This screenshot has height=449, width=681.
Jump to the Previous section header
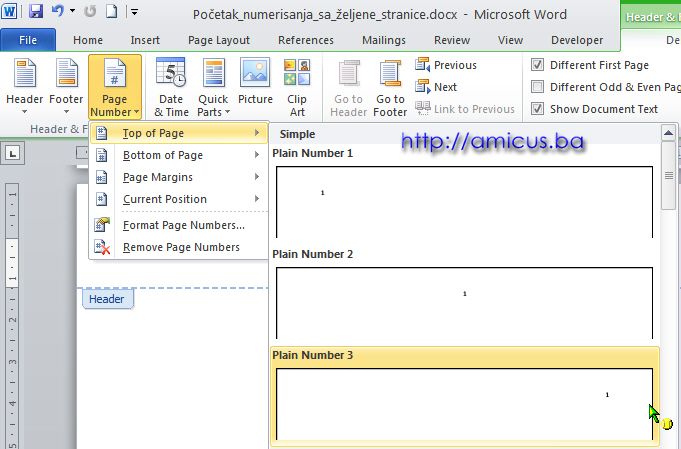446,65
